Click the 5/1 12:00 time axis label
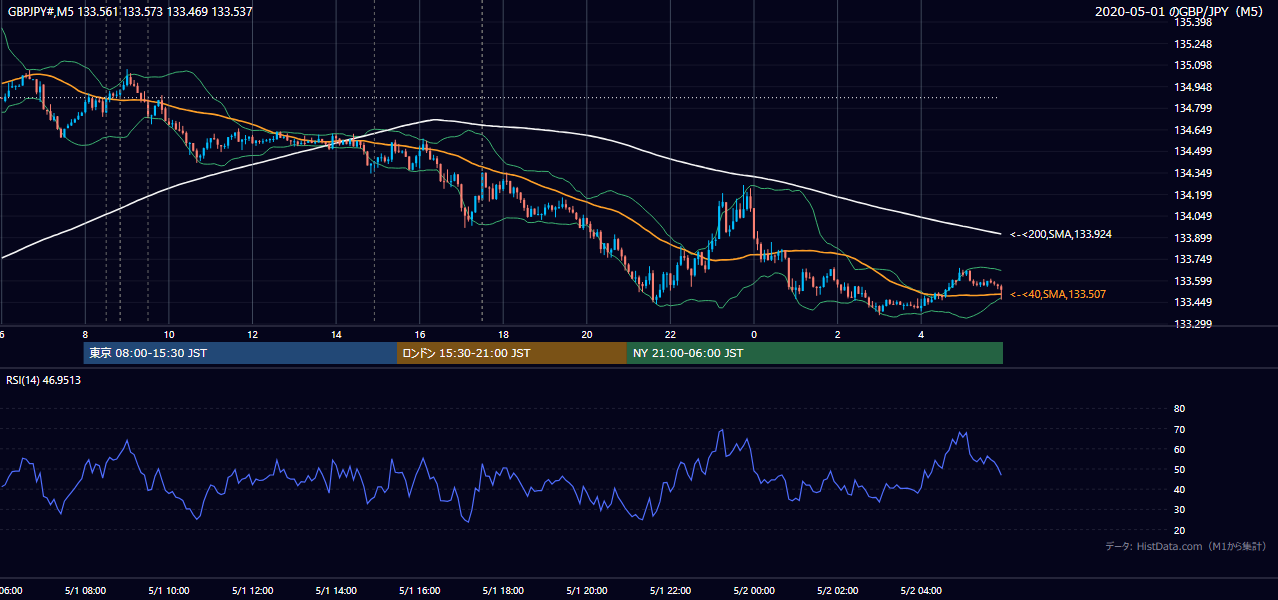The image size is (1278, 600). (252, 591)
